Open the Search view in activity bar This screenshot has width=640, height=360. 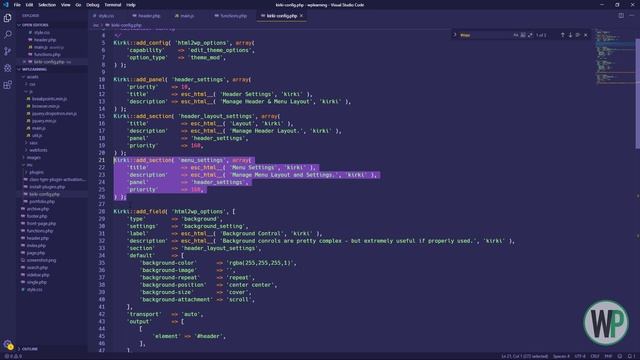8,34
